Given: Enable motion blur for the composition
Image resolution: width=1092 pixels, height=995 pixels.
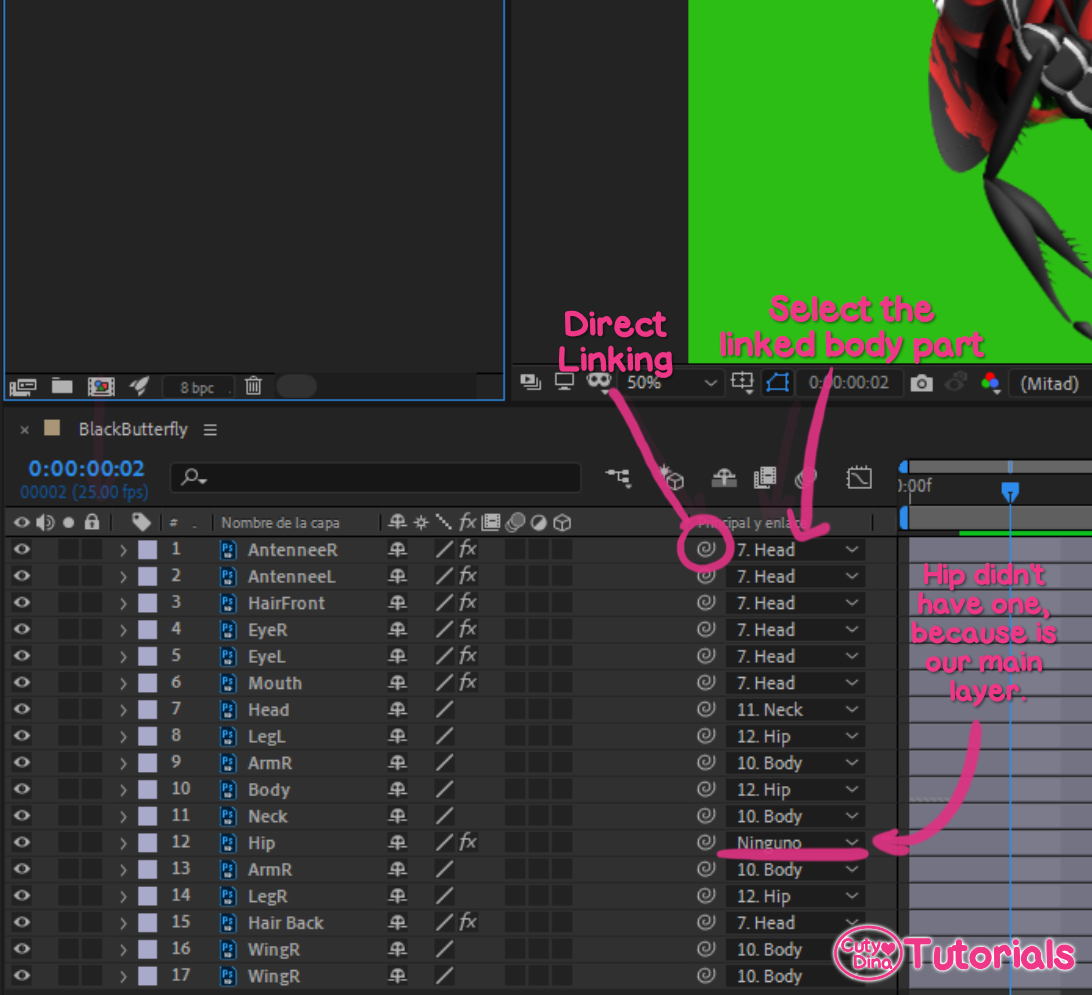Looking at the screenshot, I should (x=806, y=478).
